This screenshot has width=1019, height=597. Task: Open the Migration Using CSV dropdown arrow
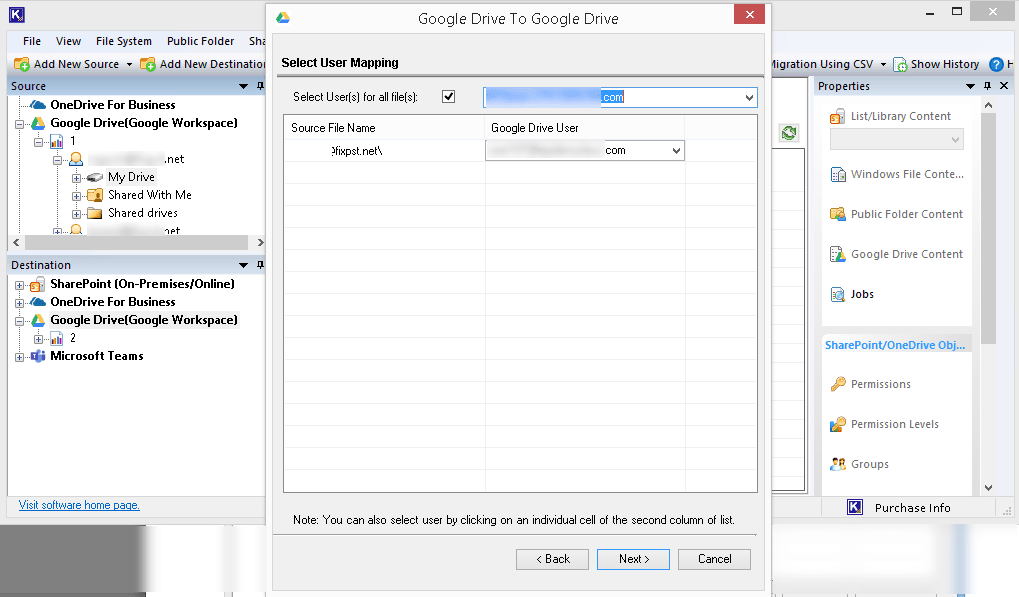click(883, 64)
